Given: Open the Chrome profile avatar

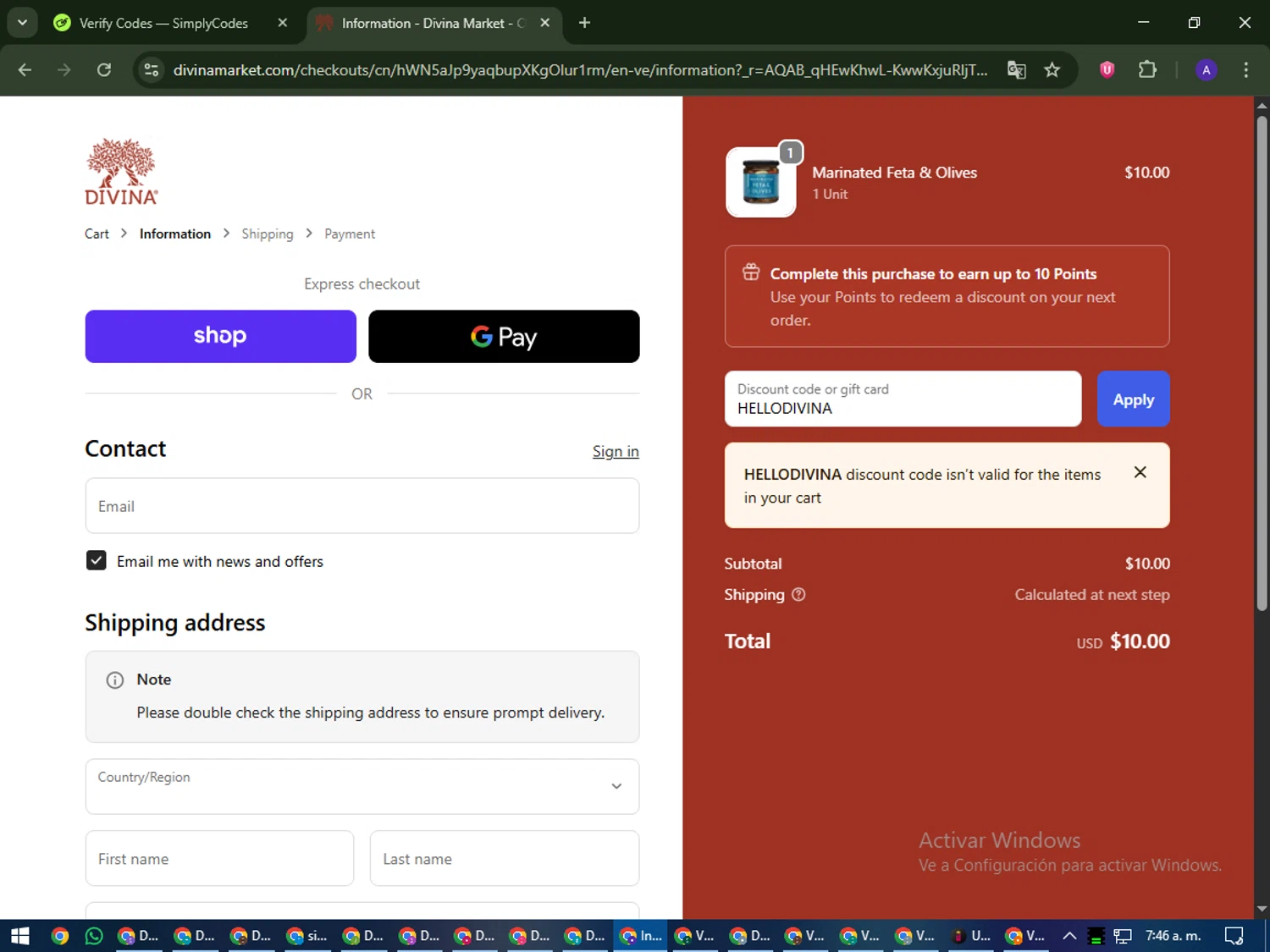Looking at the screenshot, I should (x=1206, y=70).
